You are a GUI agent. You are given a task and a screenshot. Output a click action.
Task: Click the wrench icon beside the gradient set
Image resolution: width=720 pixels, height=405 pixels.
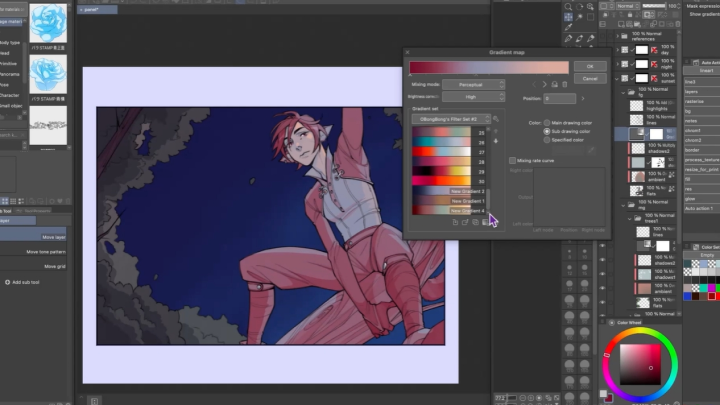[x=495, y=119]
